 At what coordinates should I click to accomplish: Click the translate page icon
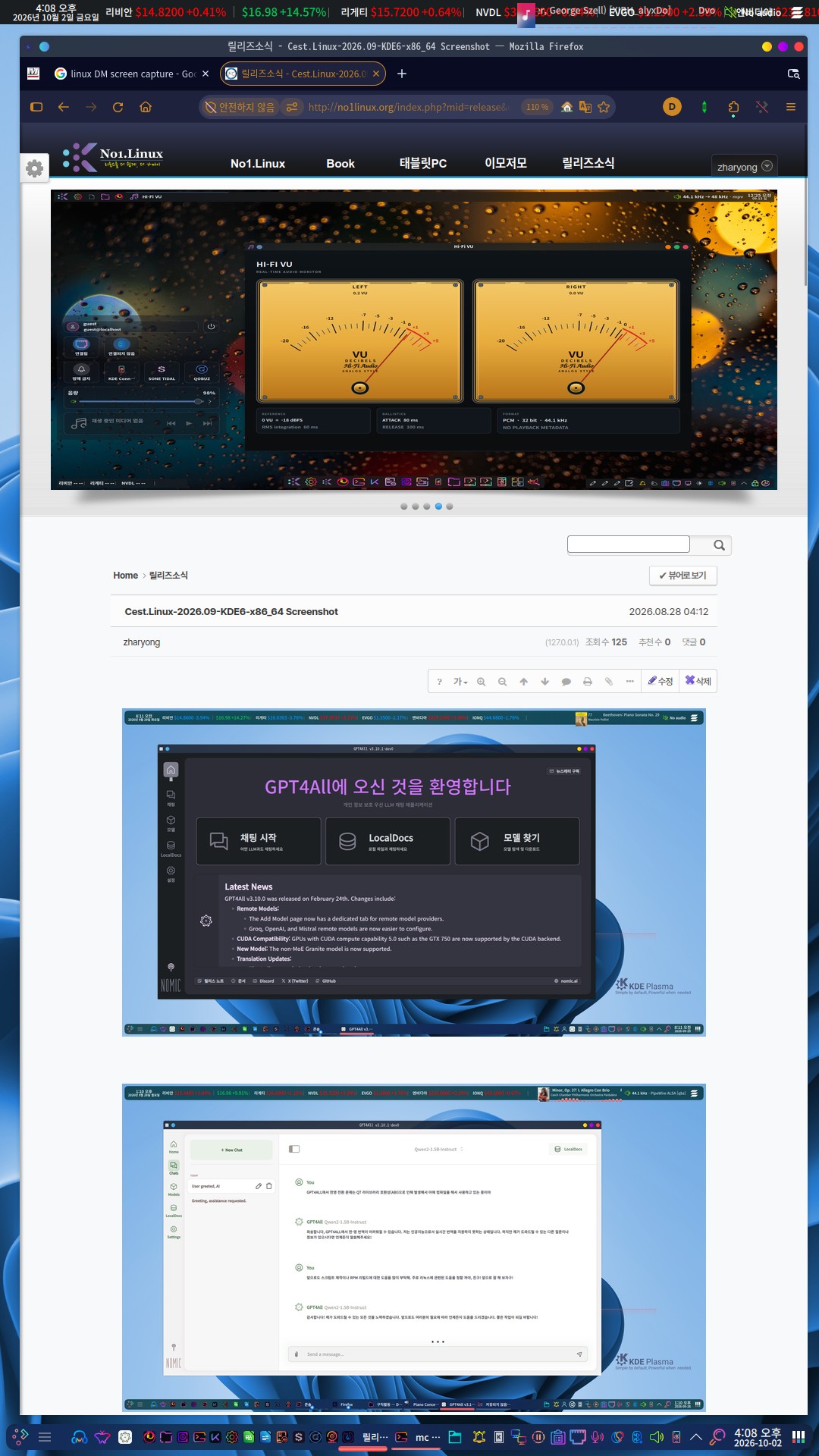pyautogui.click(x=585, y=107)
